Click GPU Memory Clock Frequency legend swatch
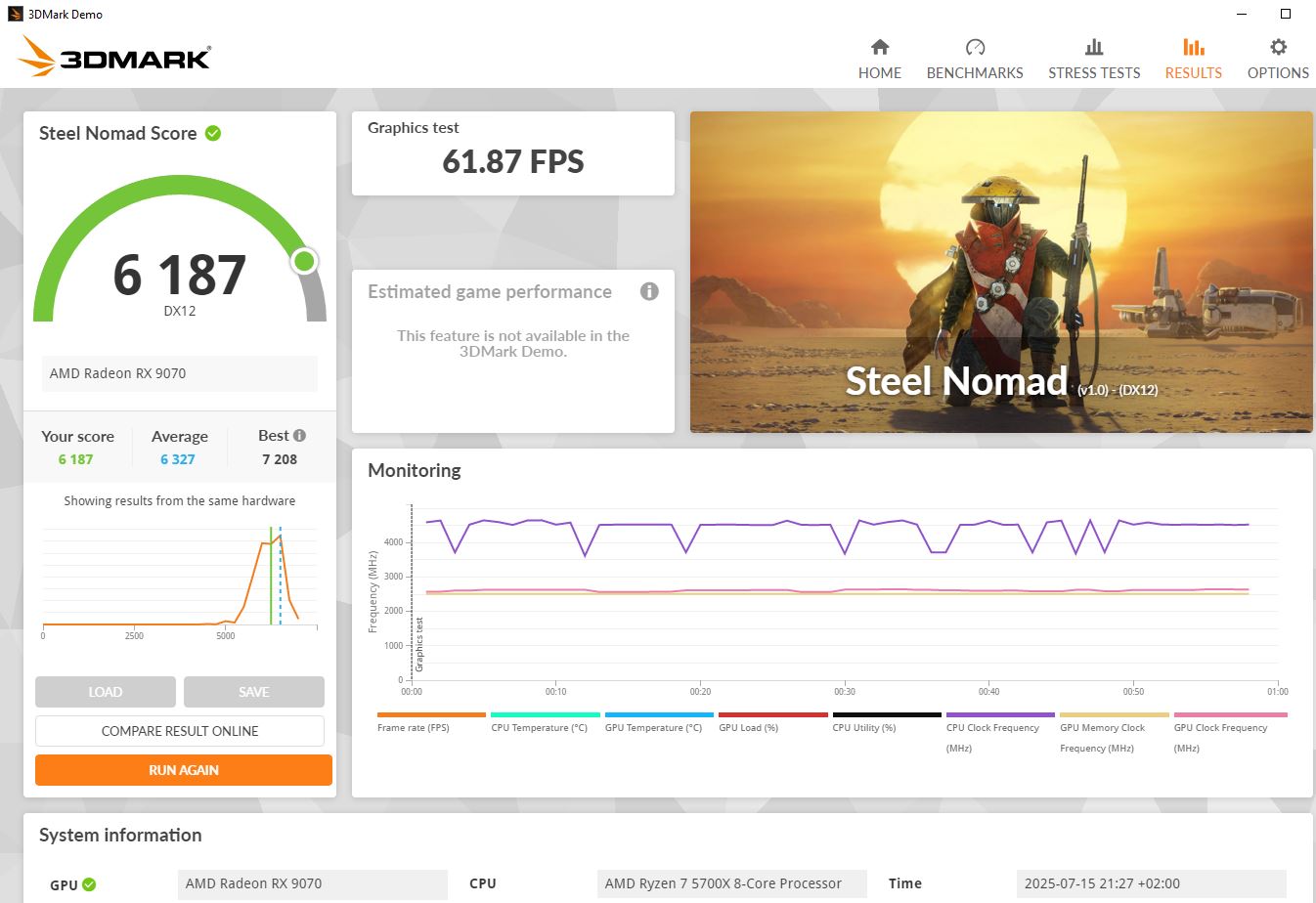 click(x=1114, y=715)
